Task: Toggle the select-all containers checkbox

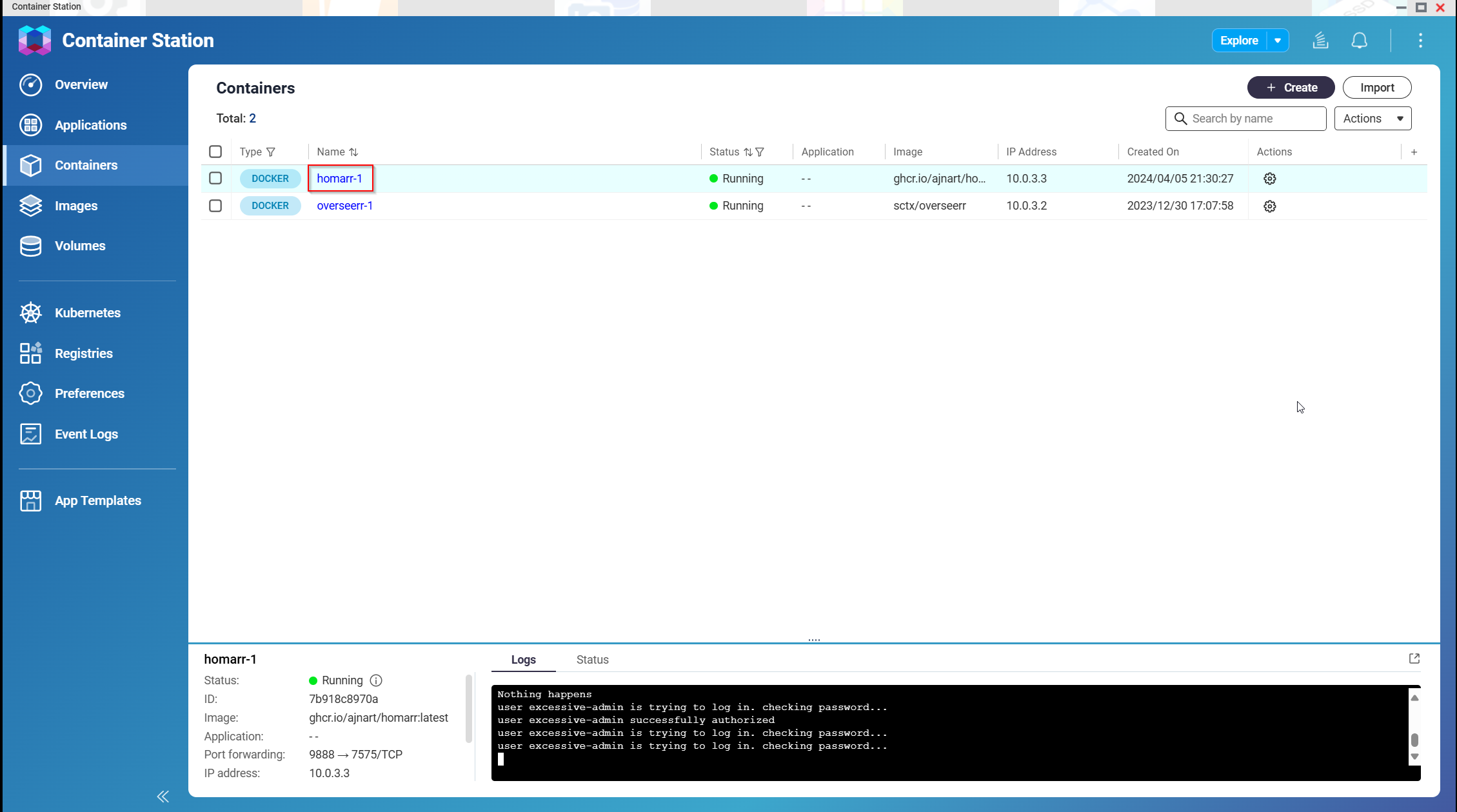Action: (215, 152)
